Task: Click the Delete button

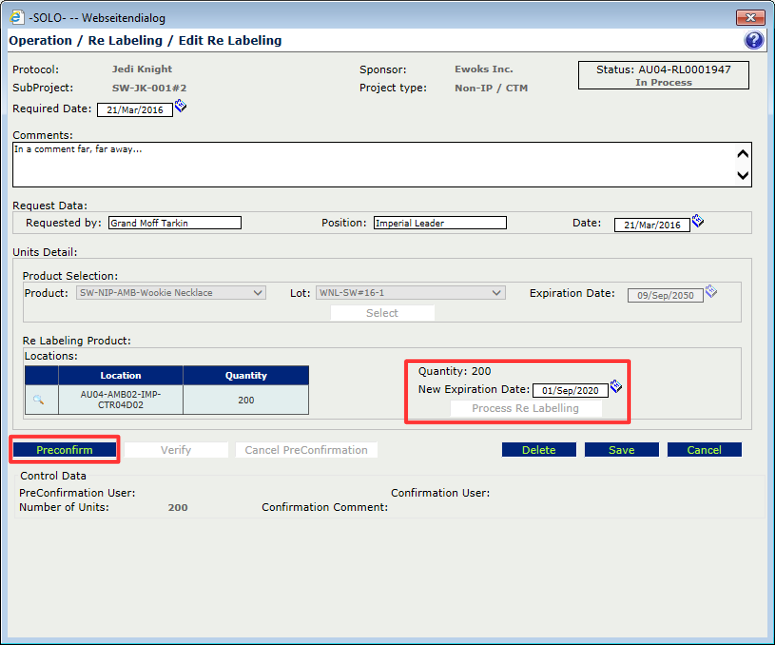Action: [x=539, y=450]
